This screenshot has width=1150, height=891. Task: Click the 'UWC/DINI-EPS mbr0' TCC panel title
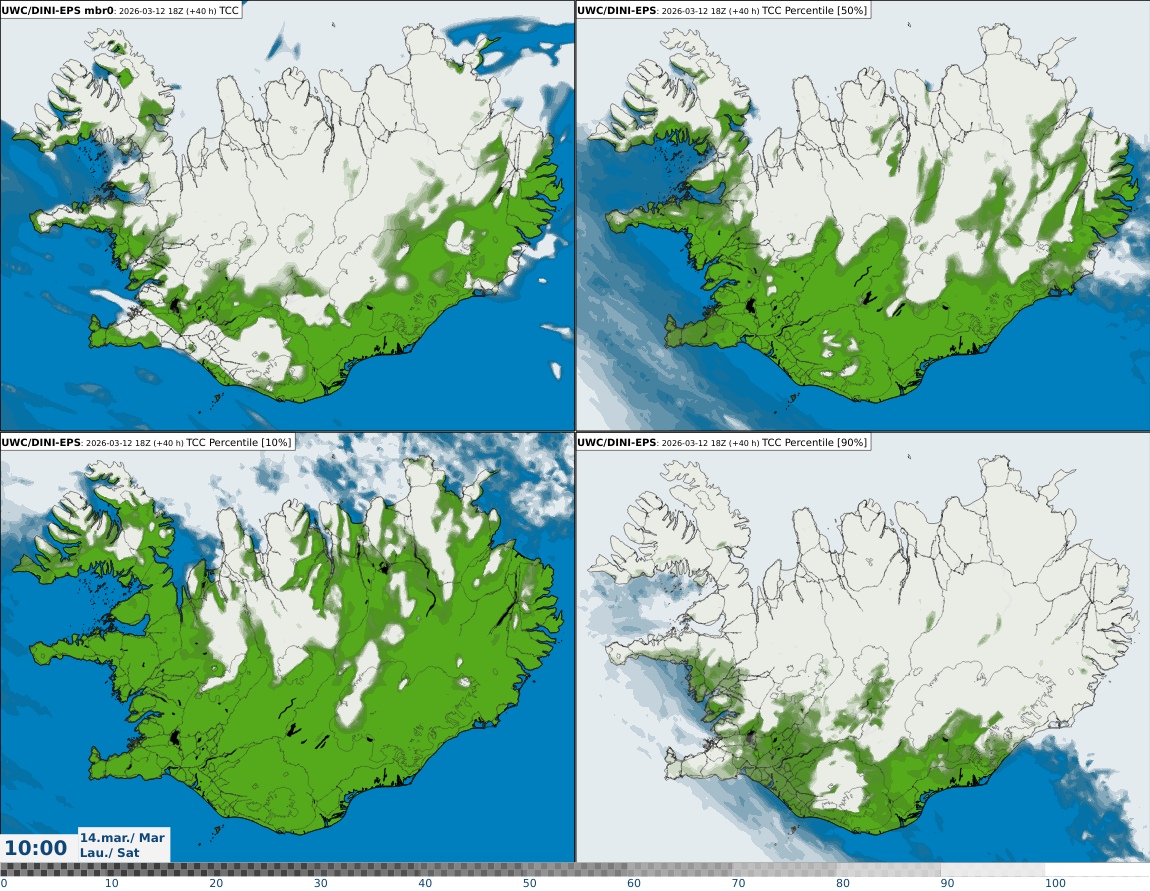120,10
